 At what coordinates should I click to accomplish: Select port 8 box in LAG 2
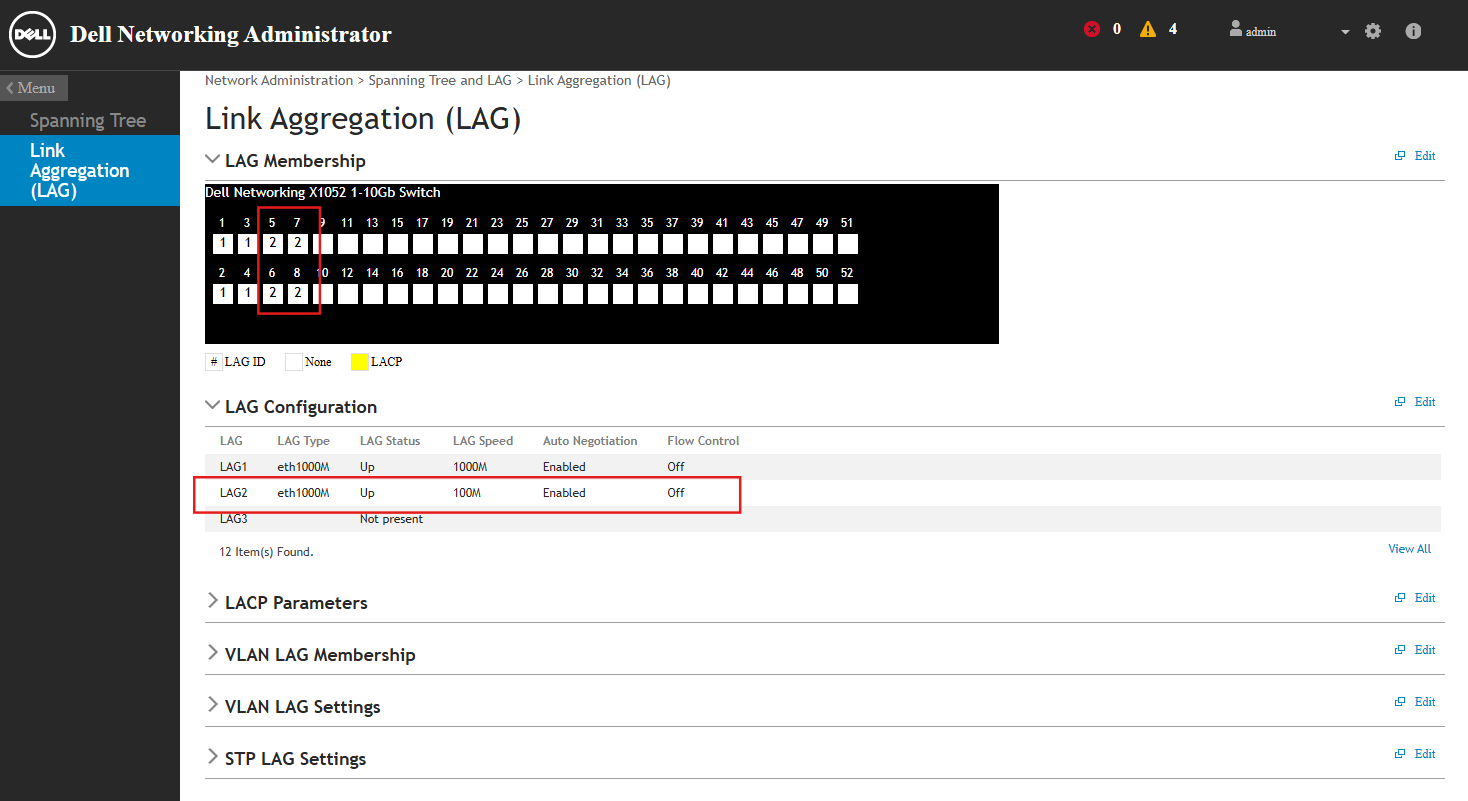(x=297, y=293)
